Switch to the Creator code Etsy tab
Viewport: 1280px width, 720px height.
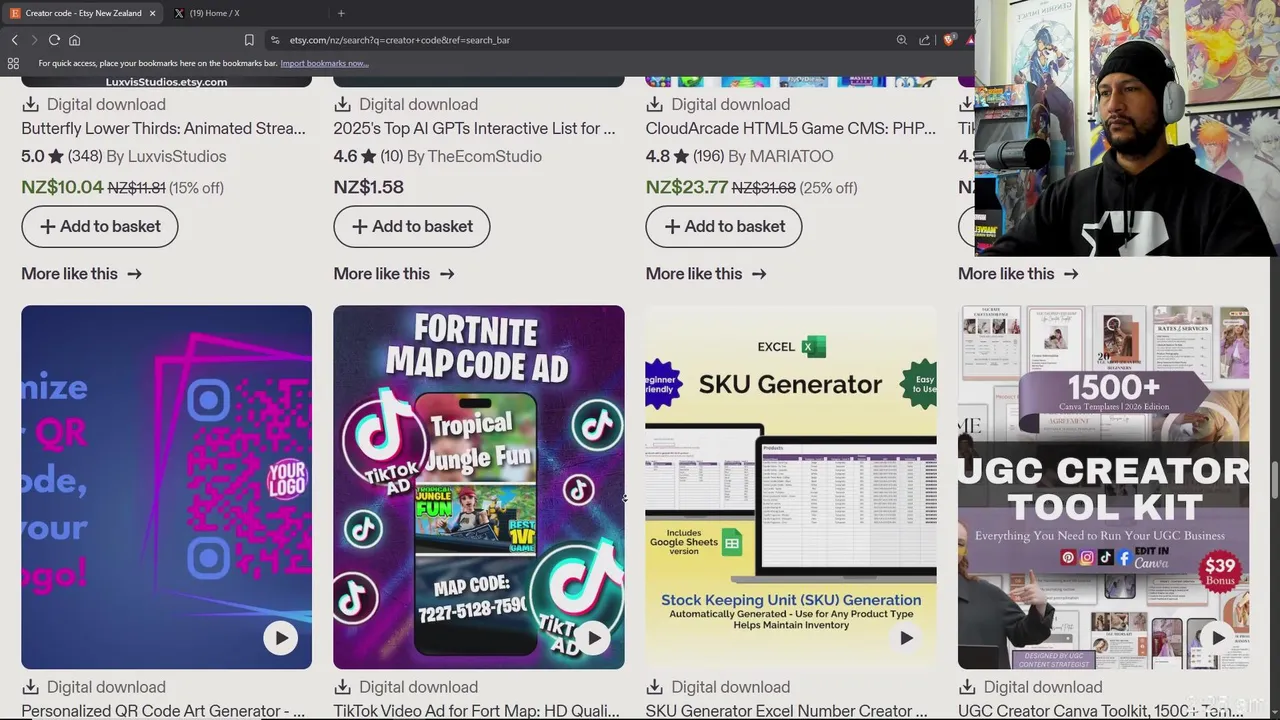[82, 13]
